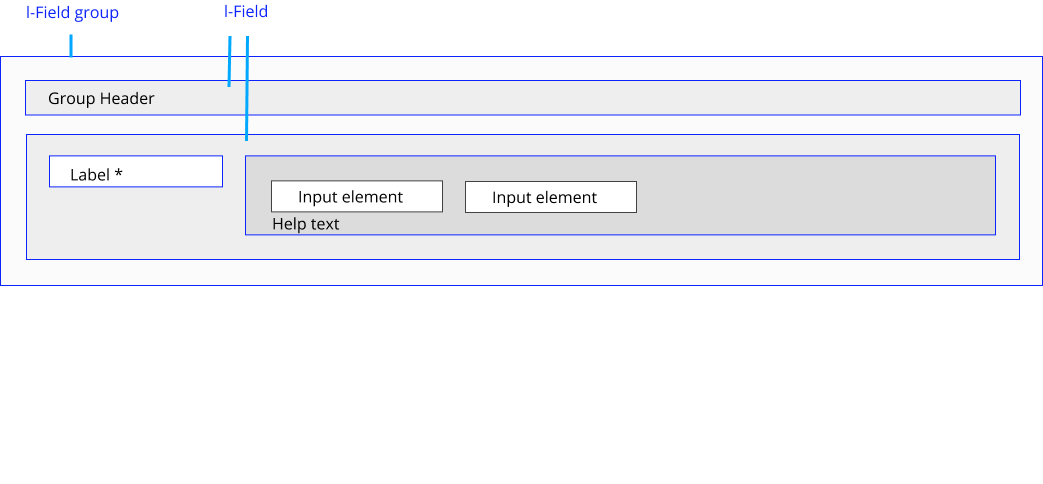Screen dimensions: 1043x484
Task: Click the second Input element box
Action: 551,197
